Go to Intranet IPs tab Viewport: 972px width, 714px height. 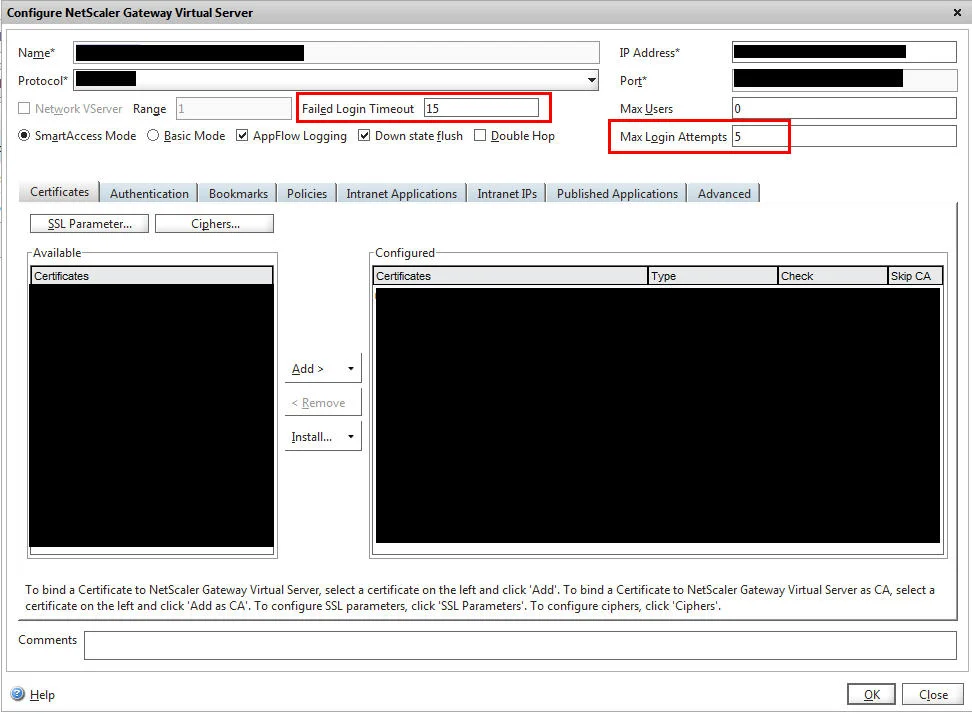pos(507,193)
